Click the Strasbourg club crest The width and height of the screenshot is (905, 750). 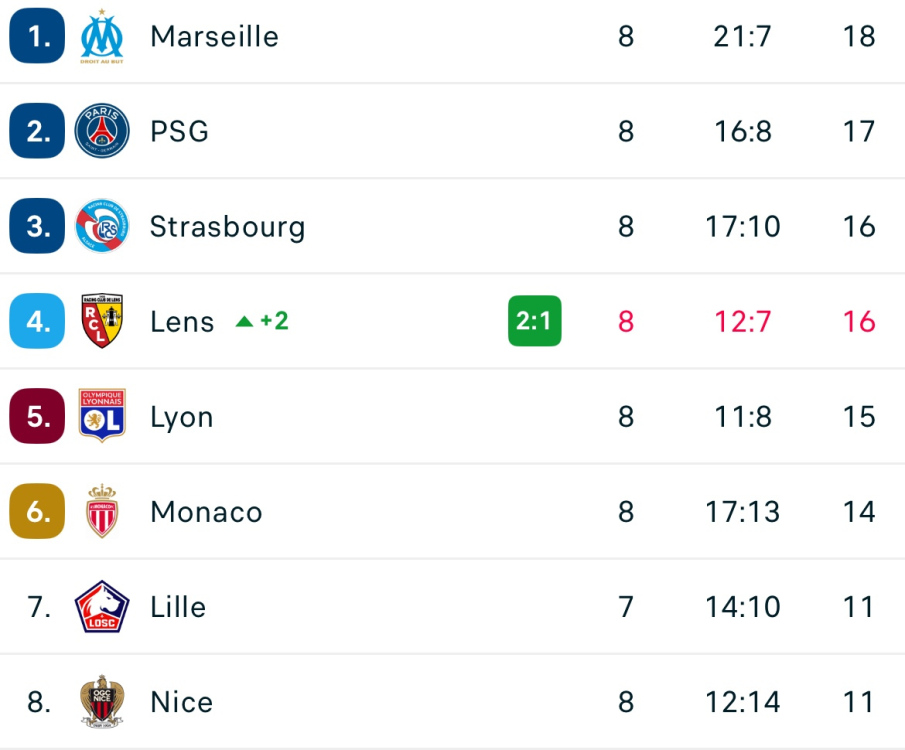pyautogui.click(x=102, y=226)
